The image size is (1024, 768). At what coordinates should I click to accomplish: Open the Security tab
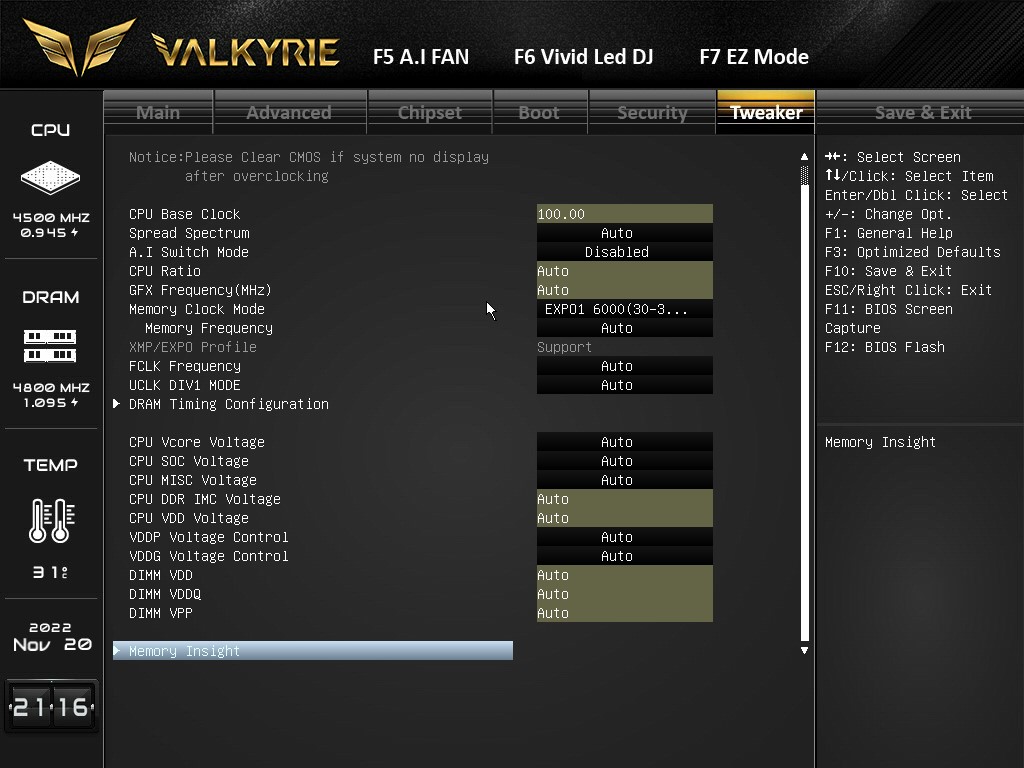tap(652, 112)
